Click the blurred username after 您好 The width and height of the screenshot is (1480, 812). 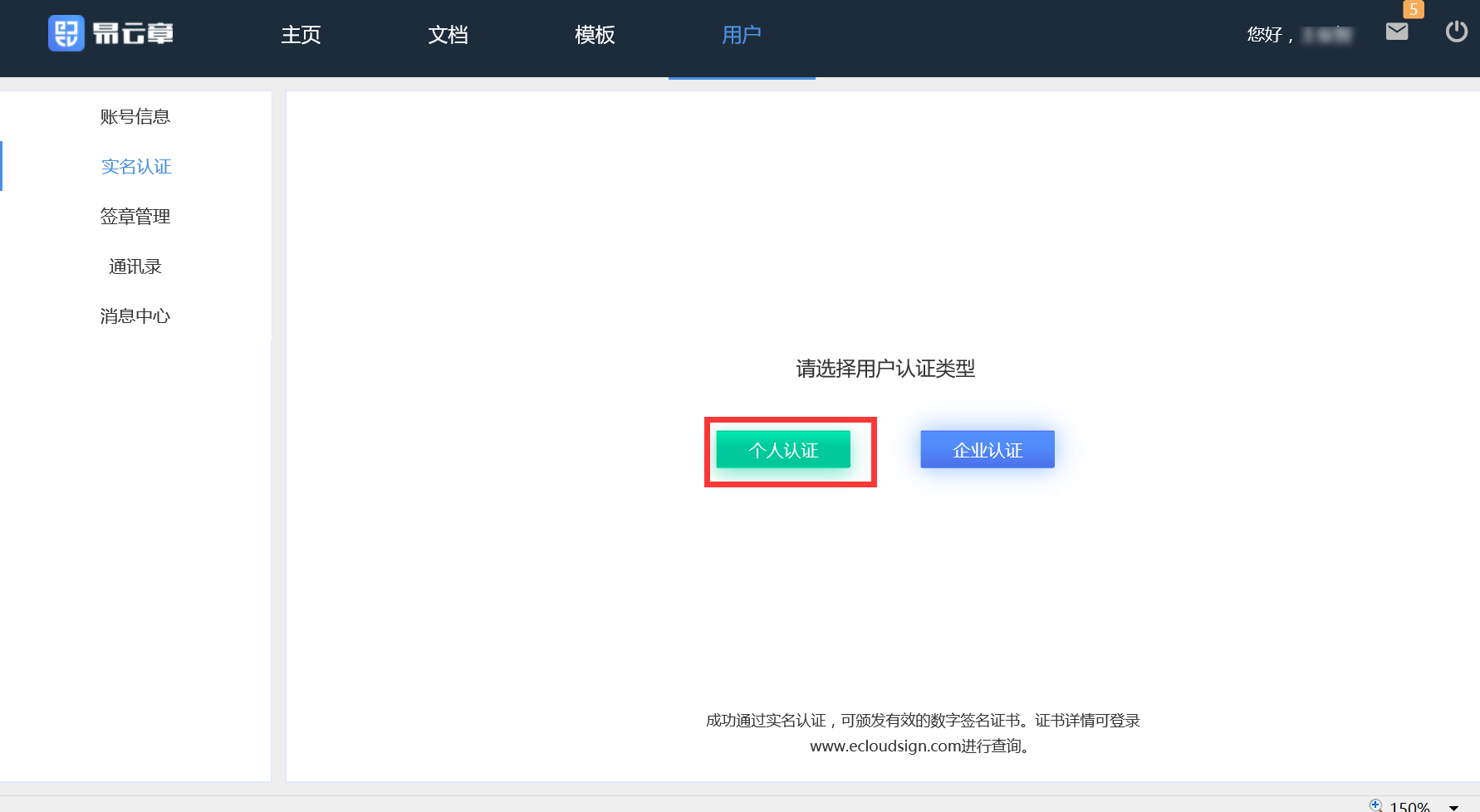1327,35
